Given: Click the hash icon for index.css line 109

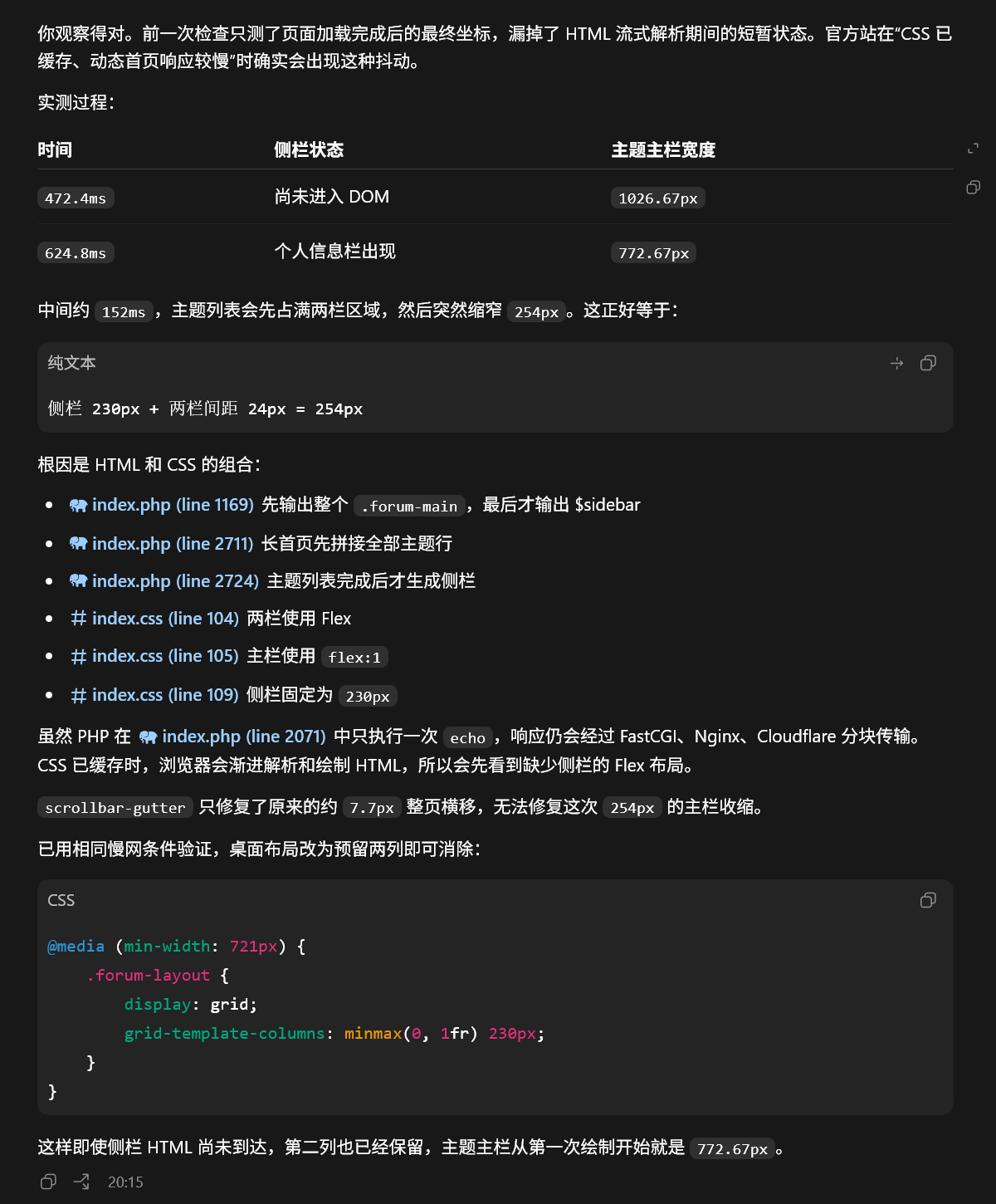Looking at the screenshot, I should [x=79, y=696].
